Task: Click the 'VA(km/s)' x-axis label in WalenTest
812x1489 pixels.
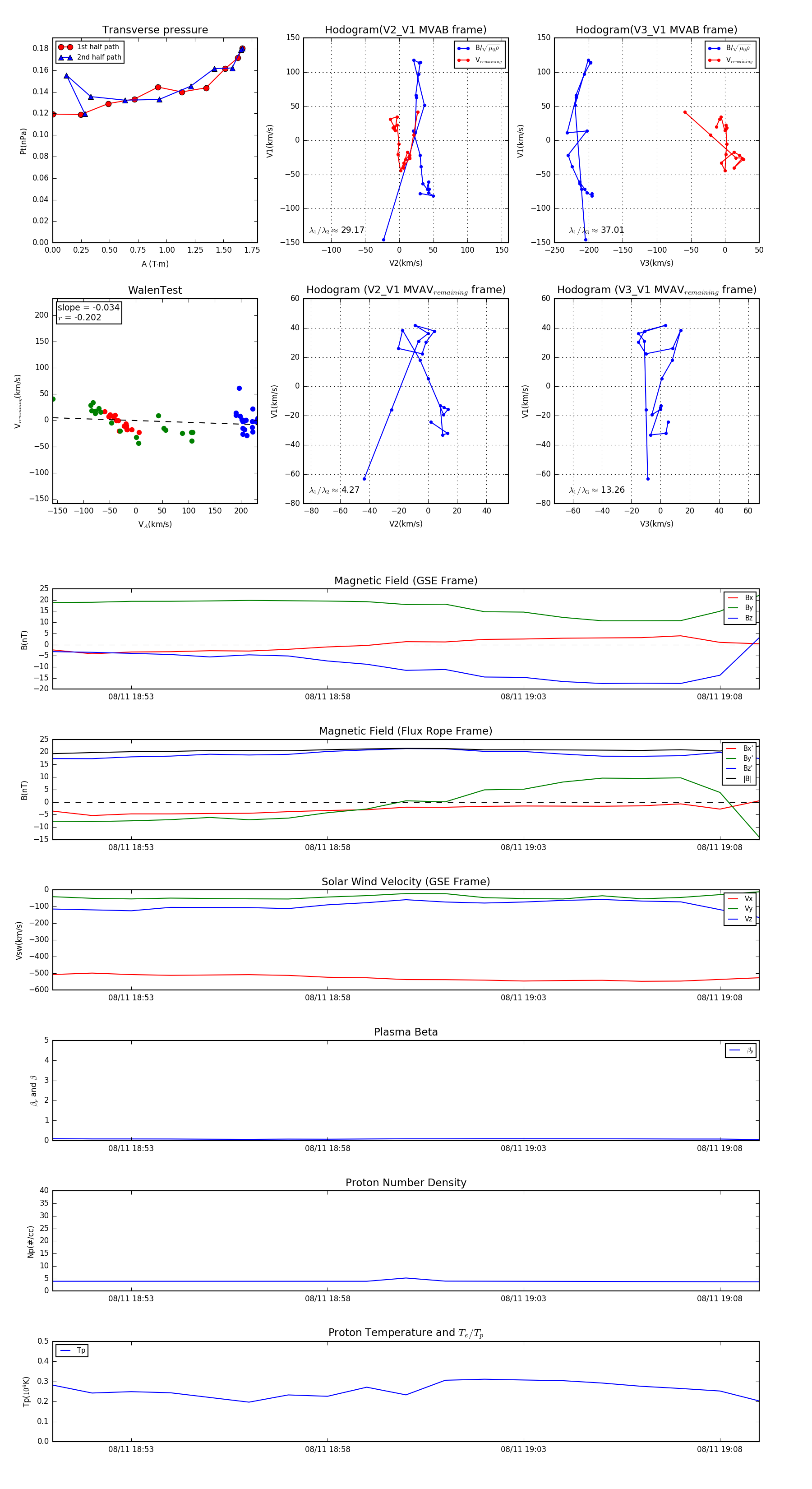Action: click(x=155, y=524)
